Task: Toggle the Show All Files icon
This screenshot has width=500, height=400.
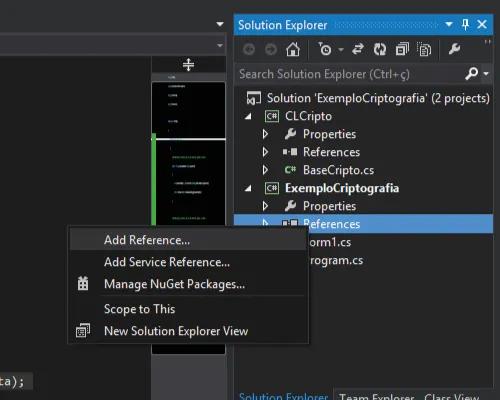Action: 424,50
